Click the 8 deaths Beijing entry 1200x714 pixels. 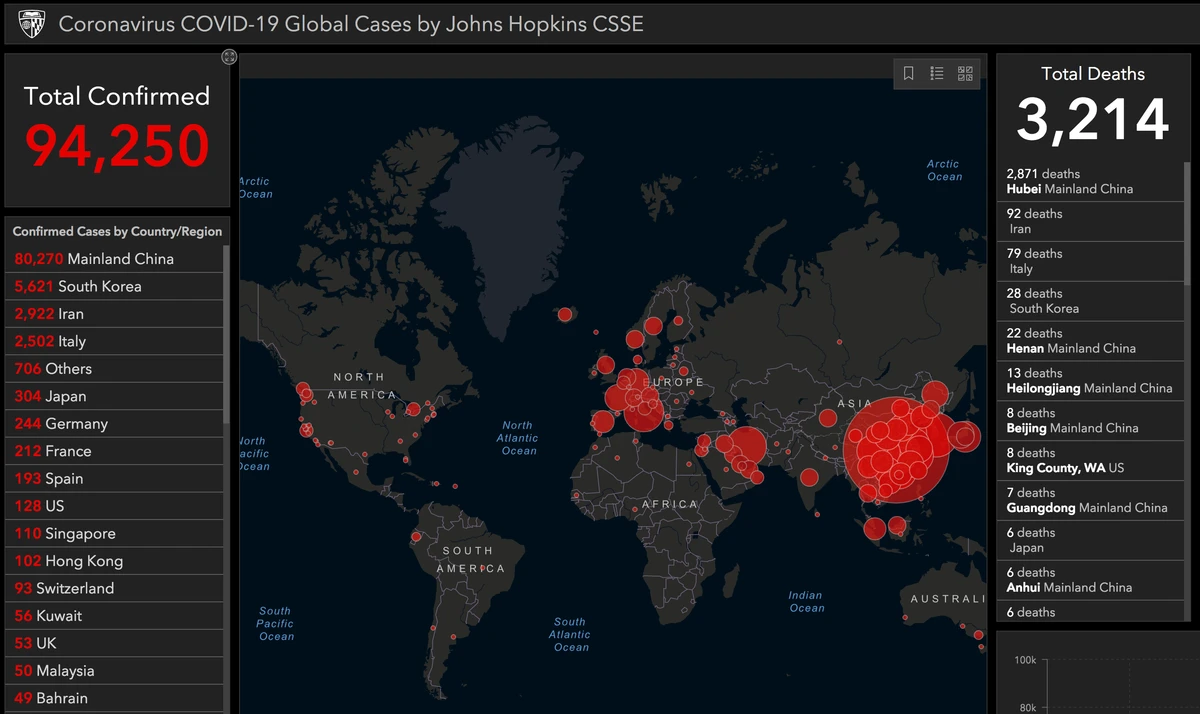pos(1091,421)
